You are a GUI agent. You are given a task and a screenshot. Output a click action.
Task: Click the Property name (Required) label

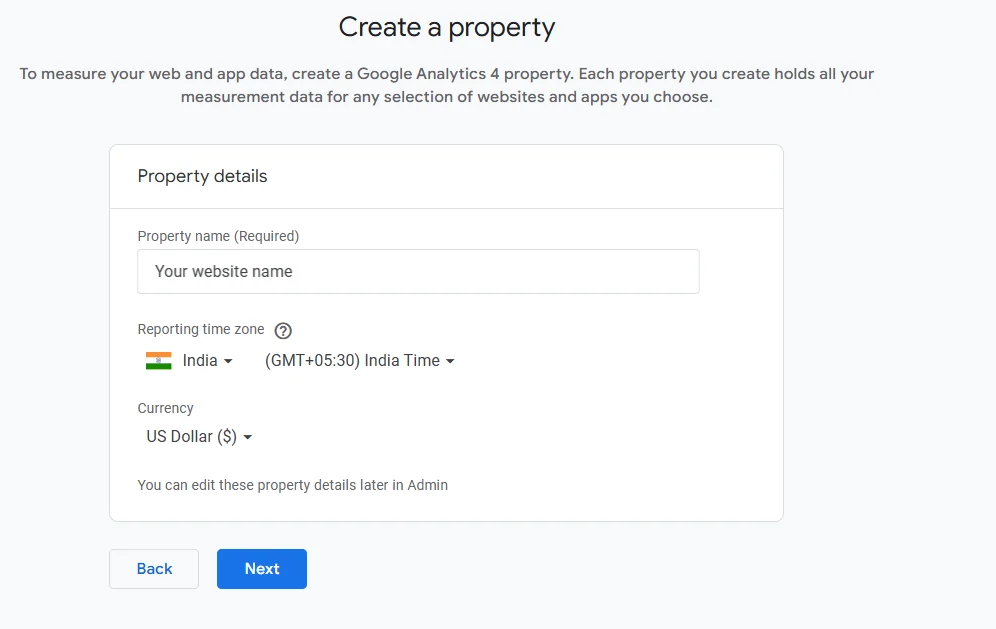[x=218, y=236]
